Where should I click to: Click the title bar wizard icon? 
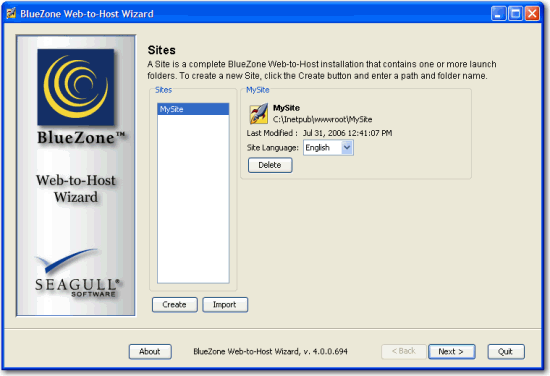(11, 13)
